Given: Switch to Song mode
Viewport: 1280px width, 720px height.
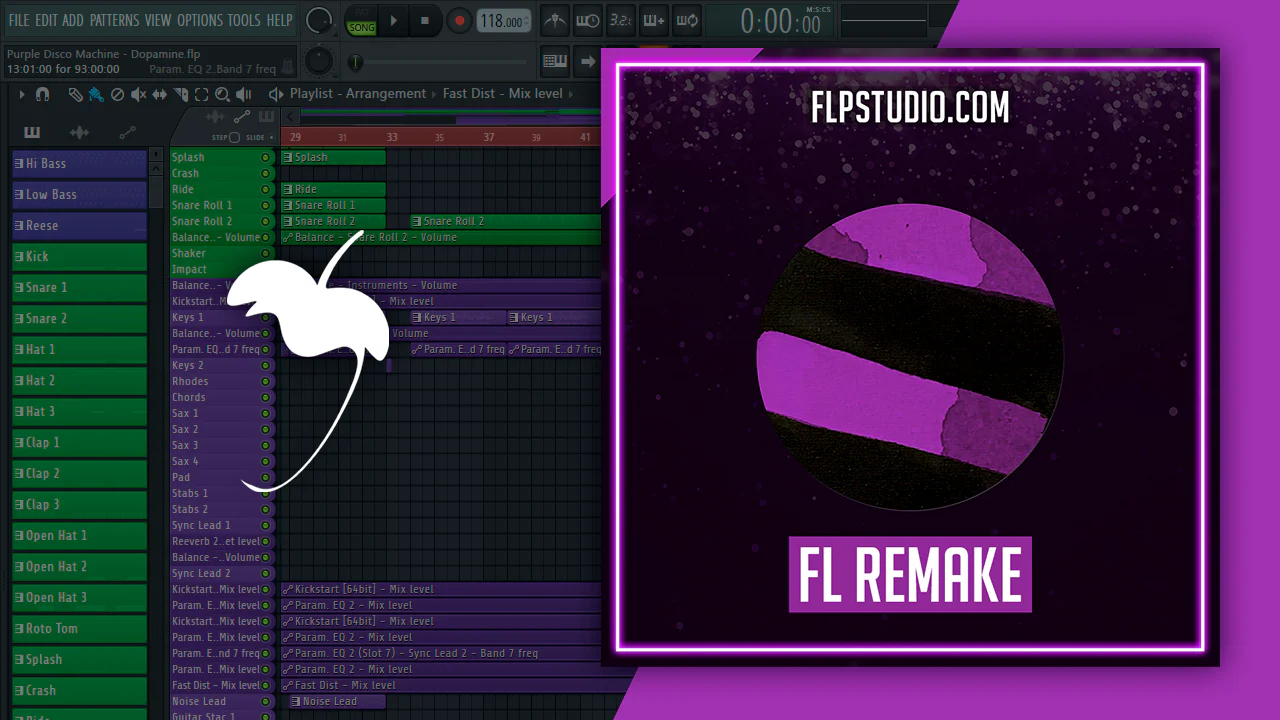Looking at the screenshot, I should 362,27.
